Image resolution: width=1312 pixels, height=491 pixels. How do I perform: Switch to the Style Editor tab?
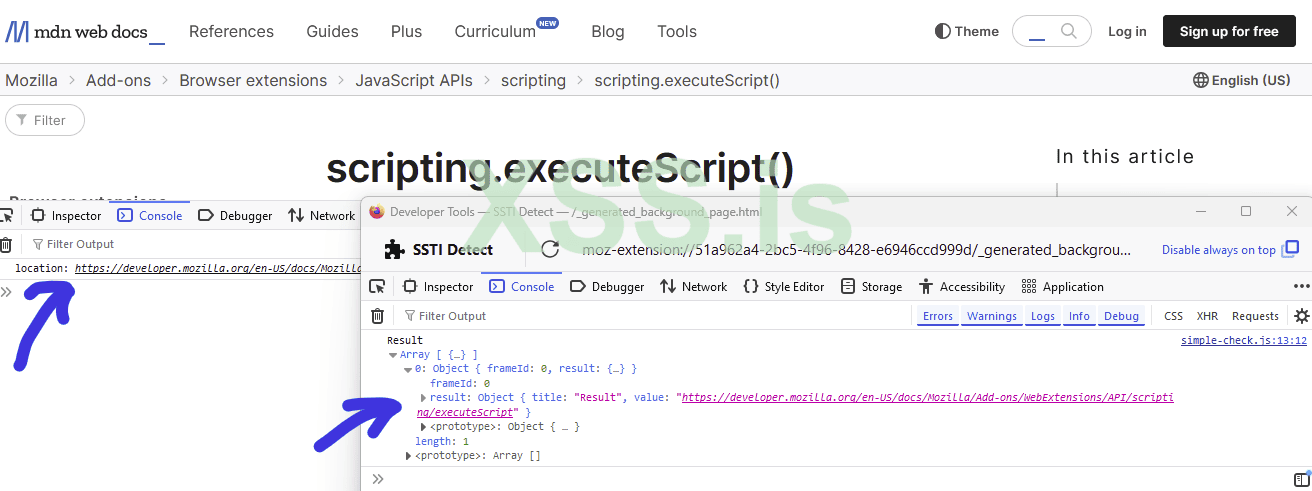coord(783,287)
